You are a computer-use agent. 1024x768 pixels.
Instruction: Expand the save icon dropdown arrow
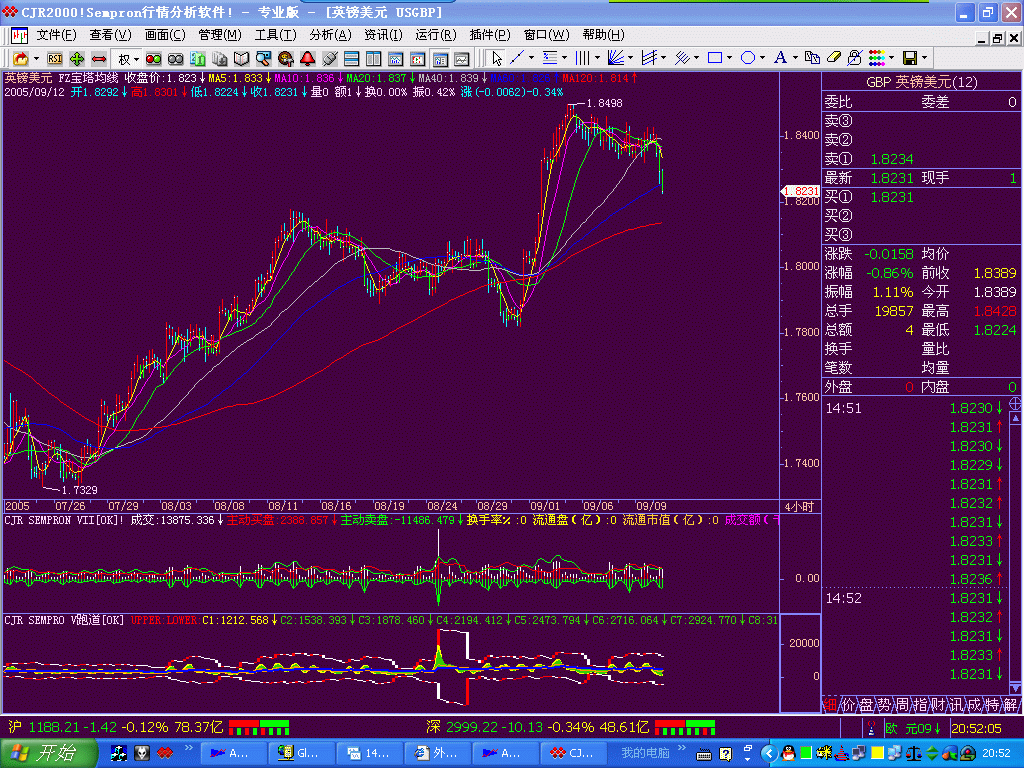pos(925,58)
